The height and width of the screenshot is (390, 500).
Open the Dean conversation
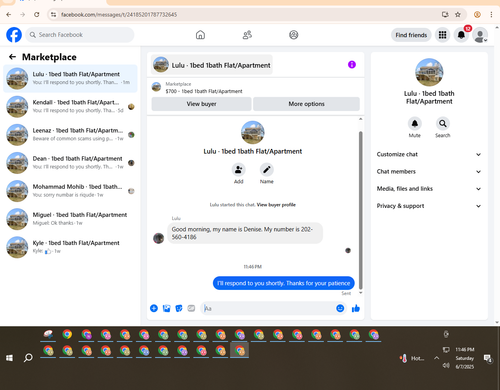70,163
